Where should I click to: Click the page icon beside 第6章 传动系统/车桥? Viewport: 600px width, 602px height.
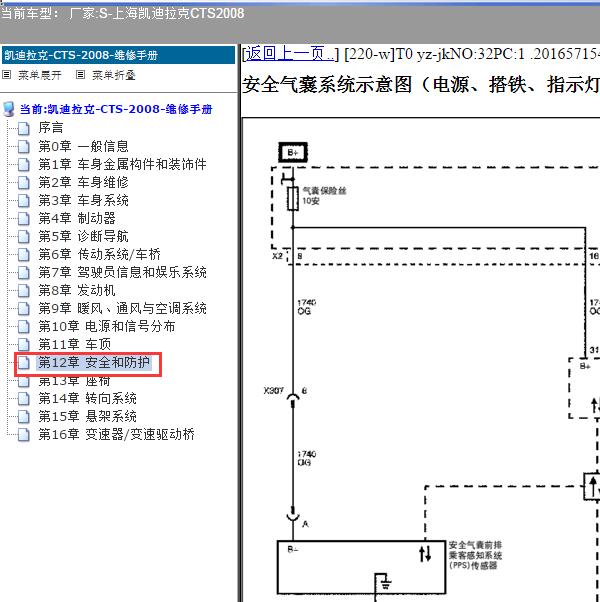(24, 255)
